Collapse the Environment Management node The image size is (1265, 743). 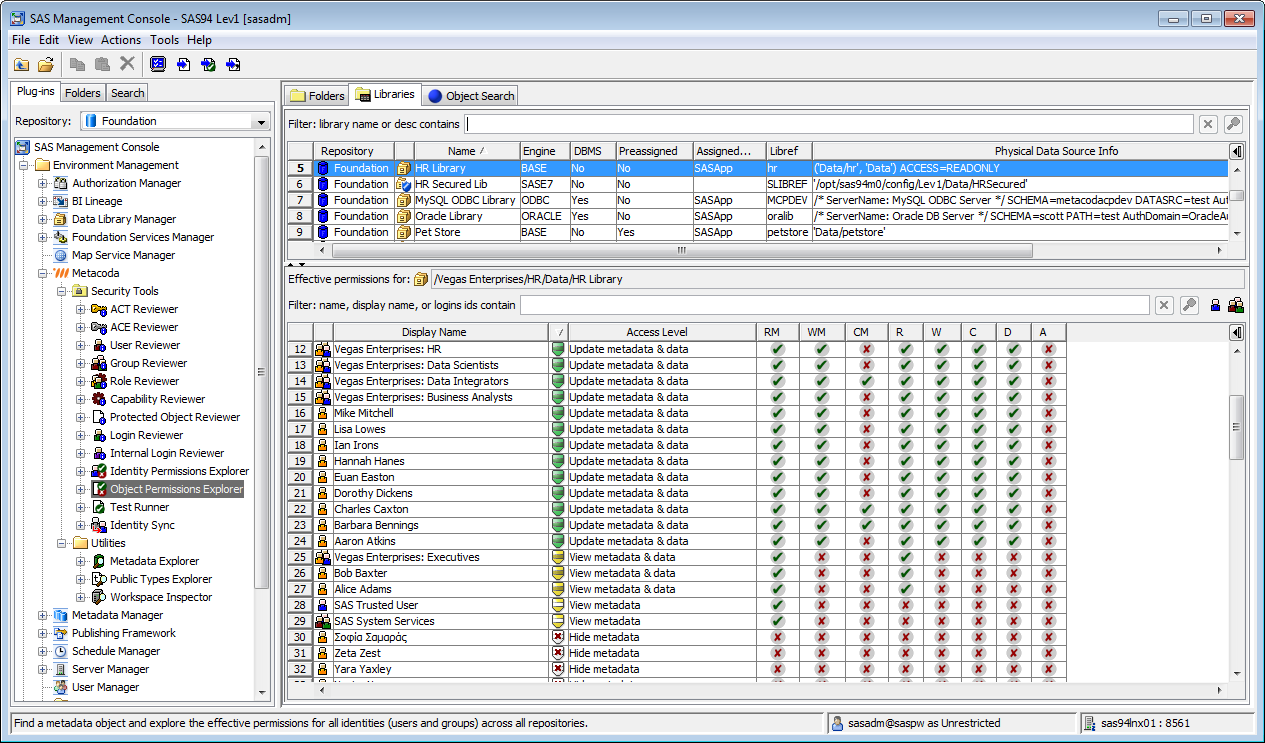(24, 165)
